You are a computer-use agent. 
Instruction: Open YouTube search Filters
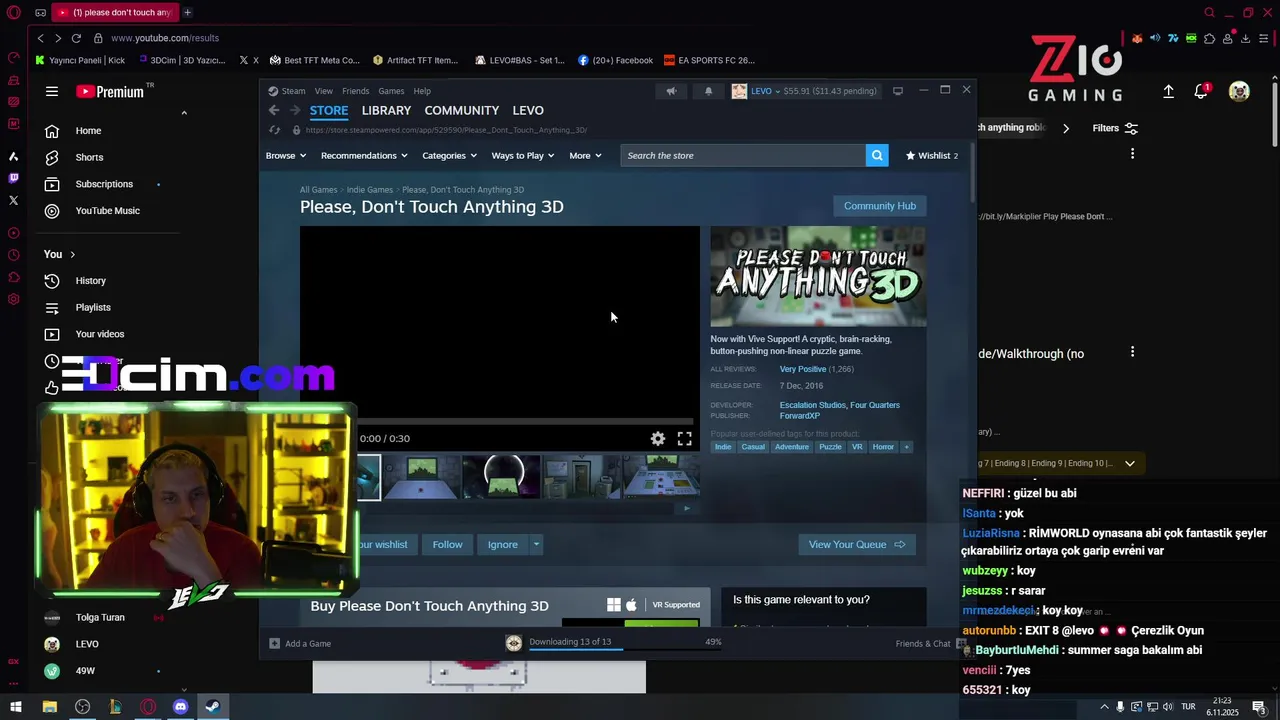pos(1115,128)
